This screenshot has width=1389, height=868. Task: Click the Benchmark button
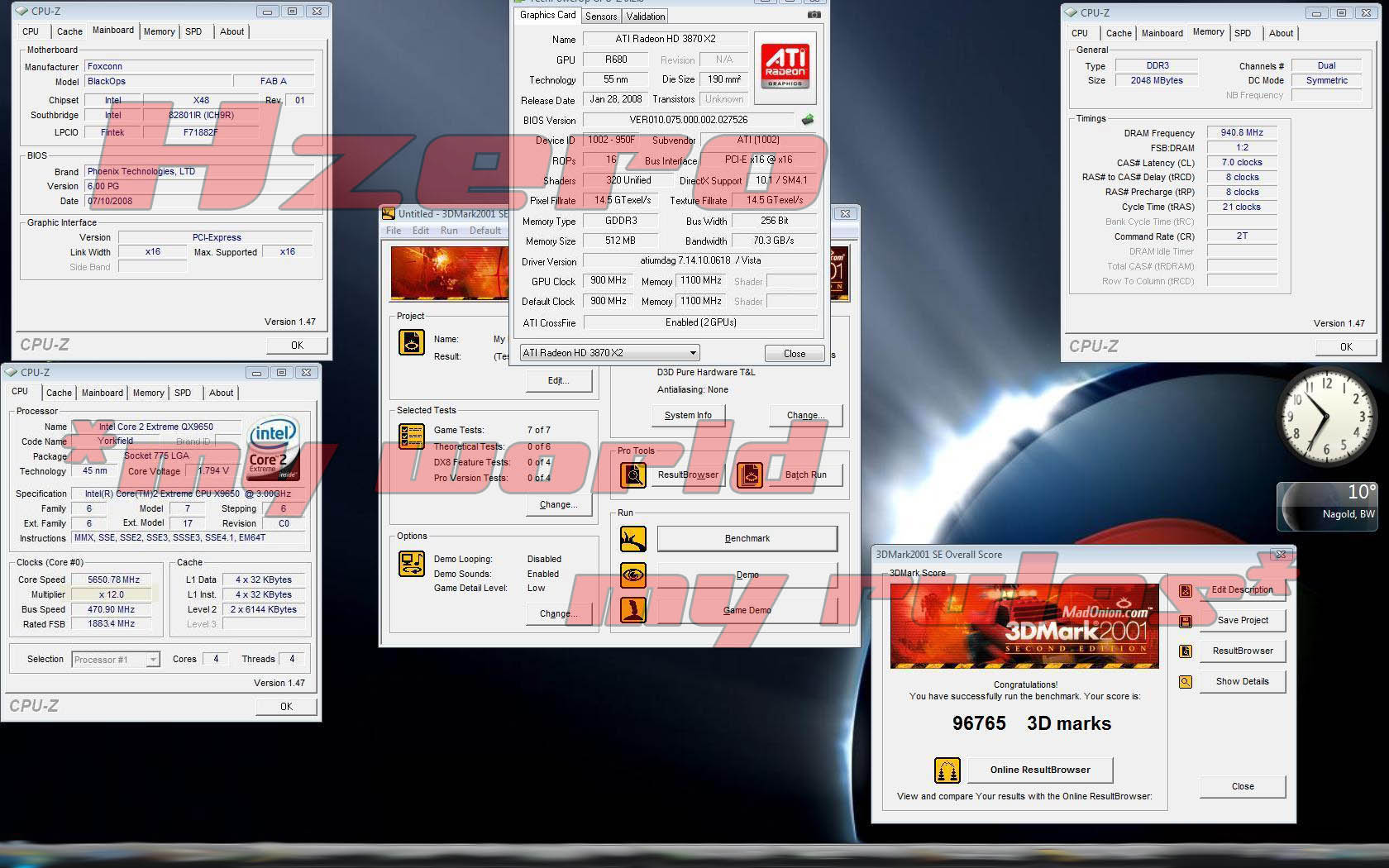(747, 539)
